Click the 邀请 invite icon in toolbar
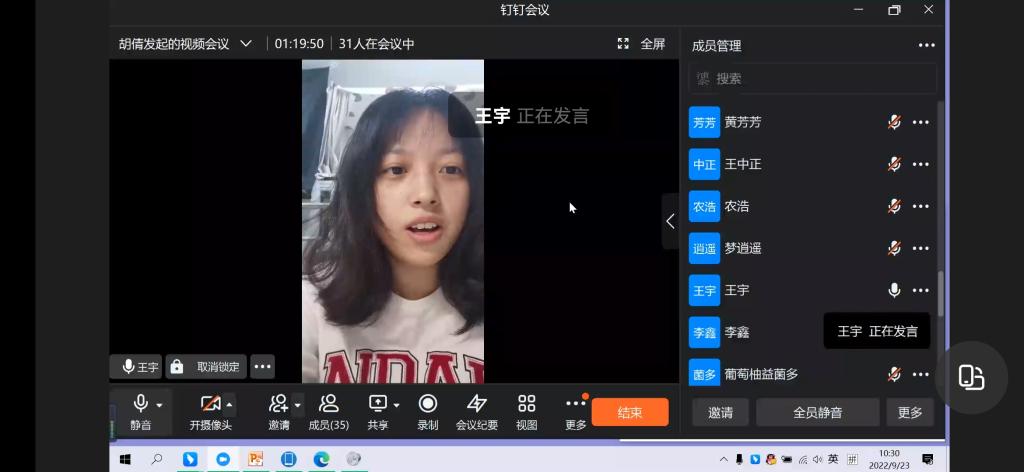The height and width of the screenshot is (472, 1024). click(x=278, y=404)
